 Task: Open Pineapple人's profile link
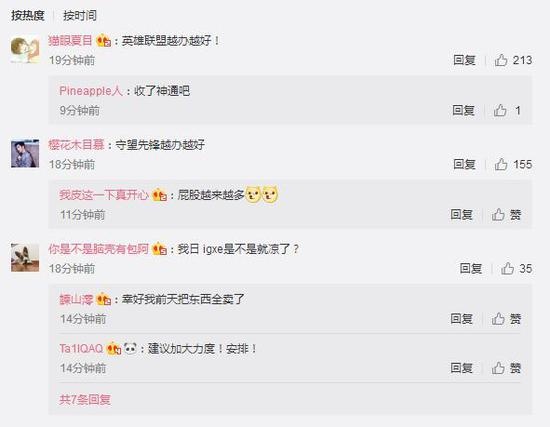click(91, 91)
